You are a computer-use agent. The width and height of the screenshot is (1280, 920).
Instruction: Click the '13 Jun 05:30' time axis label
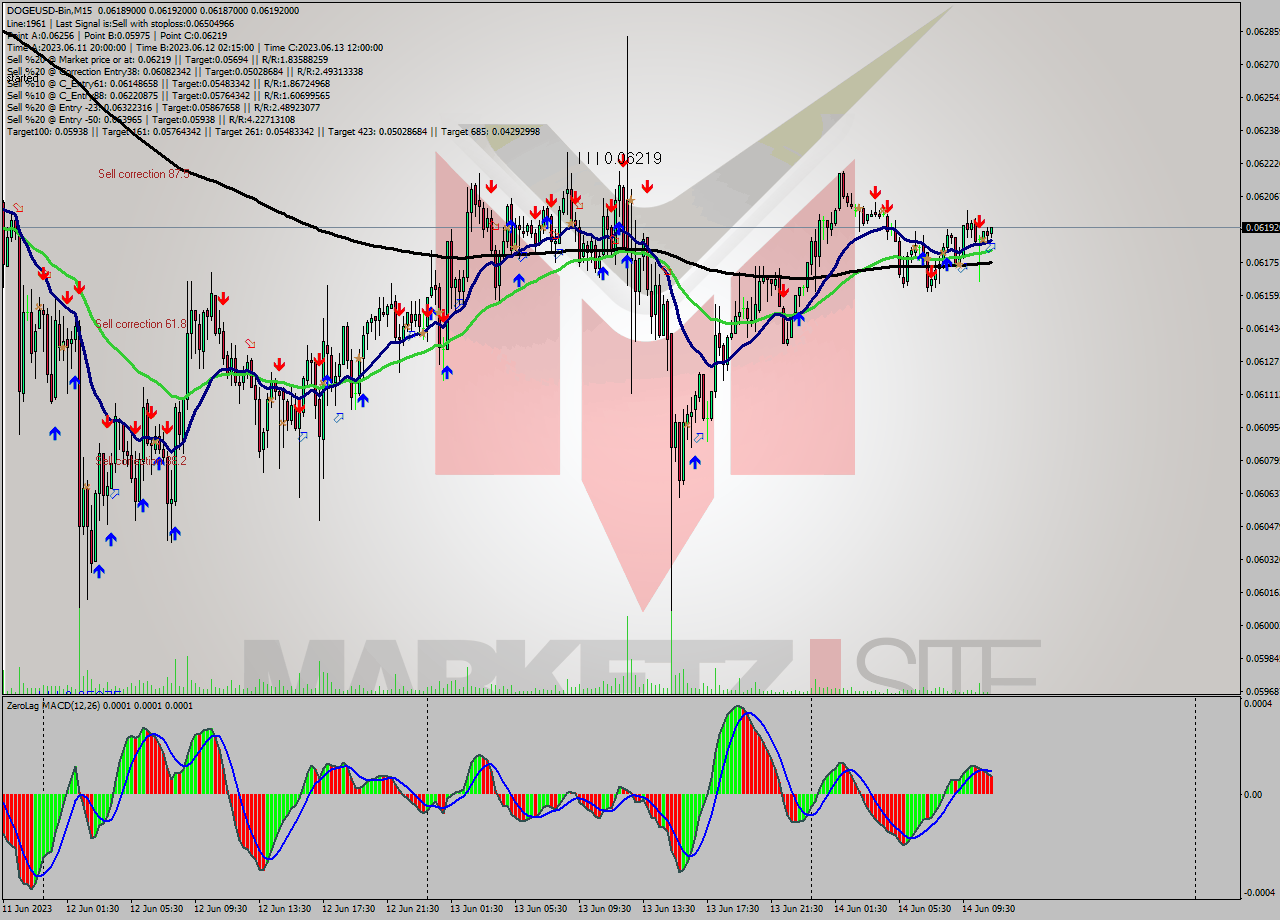541,909
